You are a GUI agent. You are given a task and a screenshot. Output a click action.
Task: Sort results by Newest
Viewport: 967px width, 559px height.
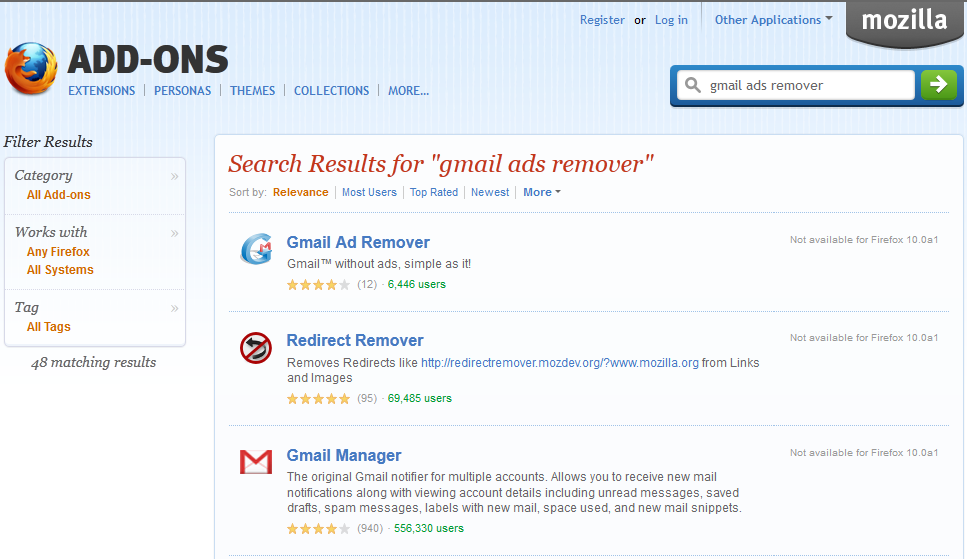coord(490,192)
